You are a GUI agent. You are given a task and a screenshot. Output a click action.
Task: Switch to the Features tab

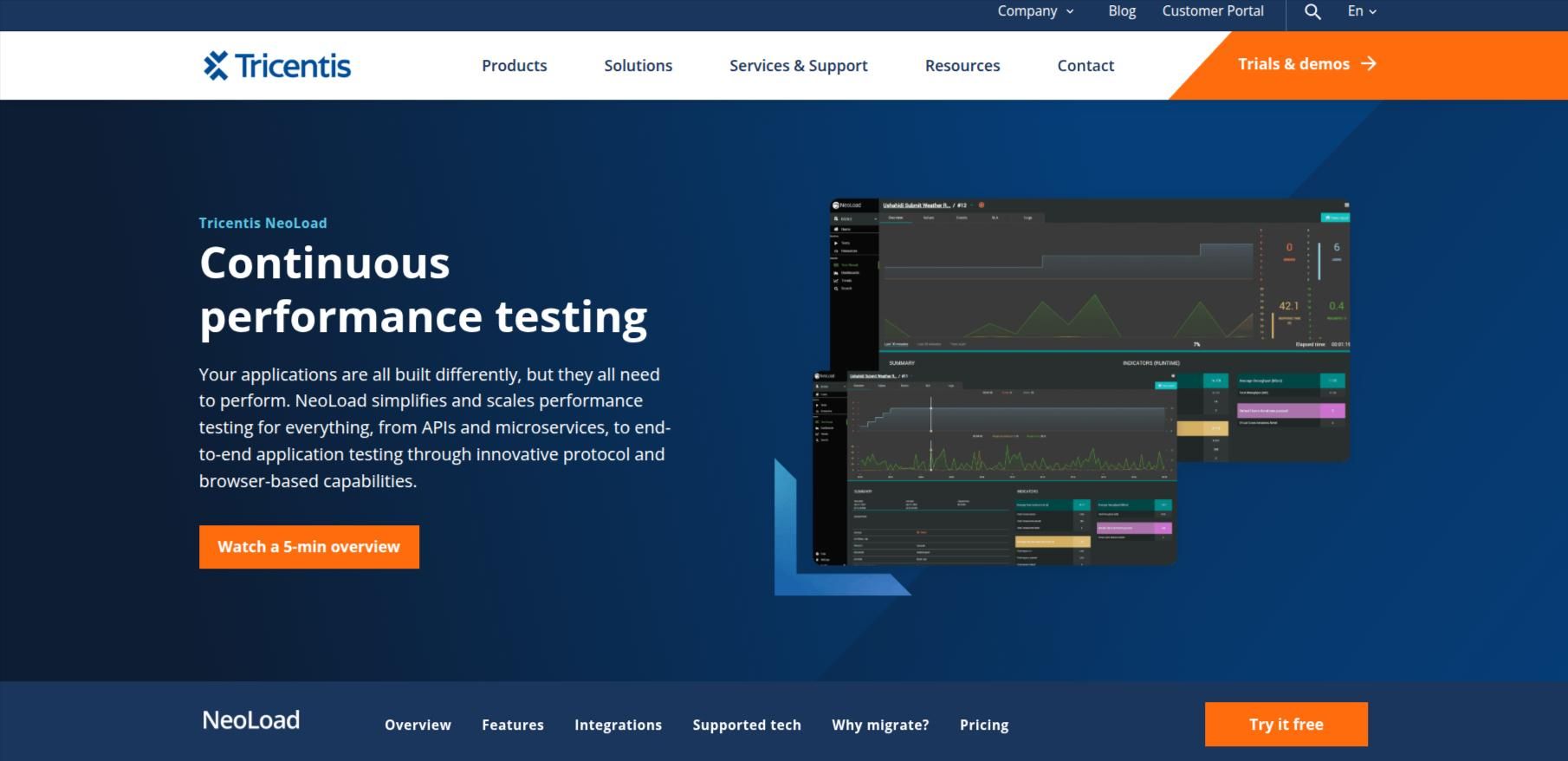[513, 725]
